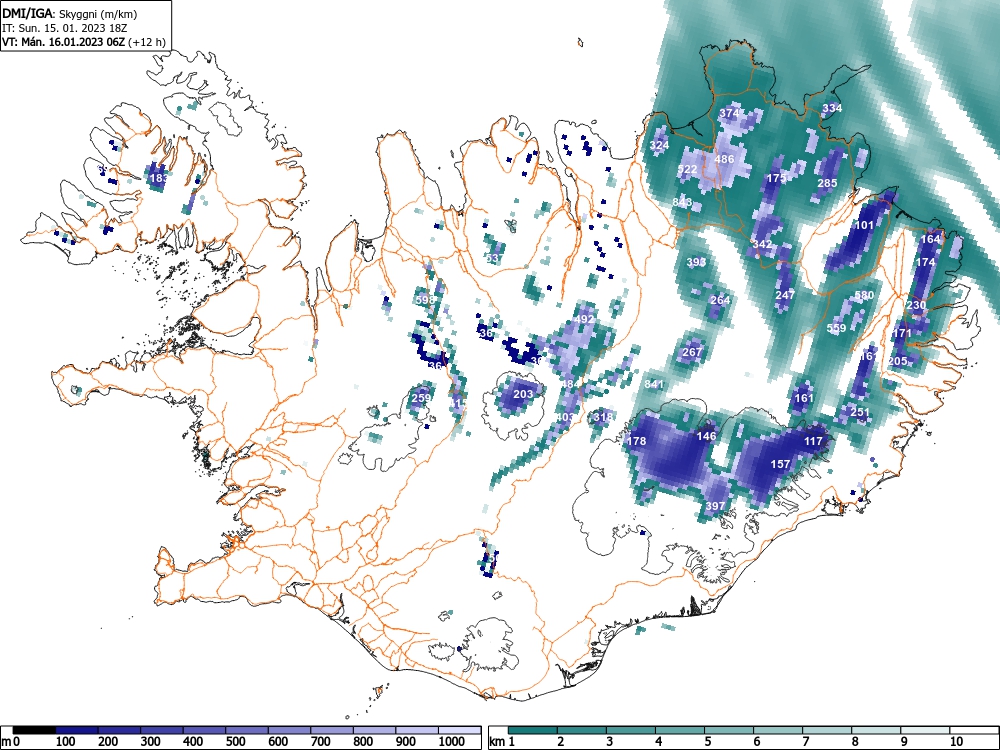Click the '500' label on the meters legend
The width and height of the screenshot is (1000, 750).
click(x=235, y=741)
